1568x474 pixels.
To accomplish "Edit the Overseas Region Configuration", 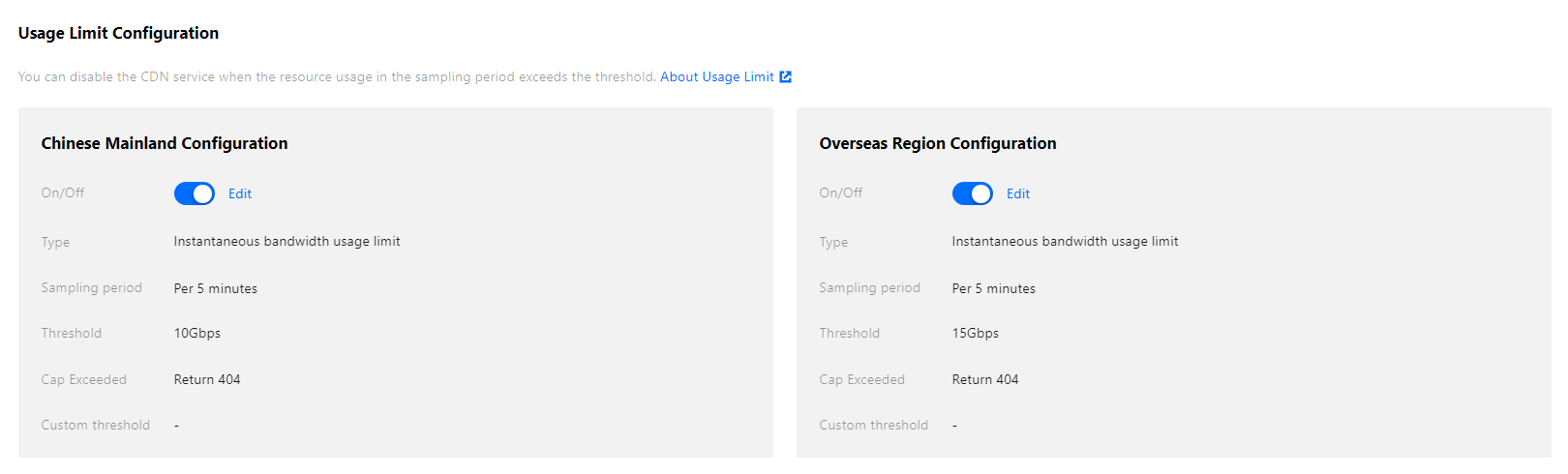I will tap(1018, 193).
